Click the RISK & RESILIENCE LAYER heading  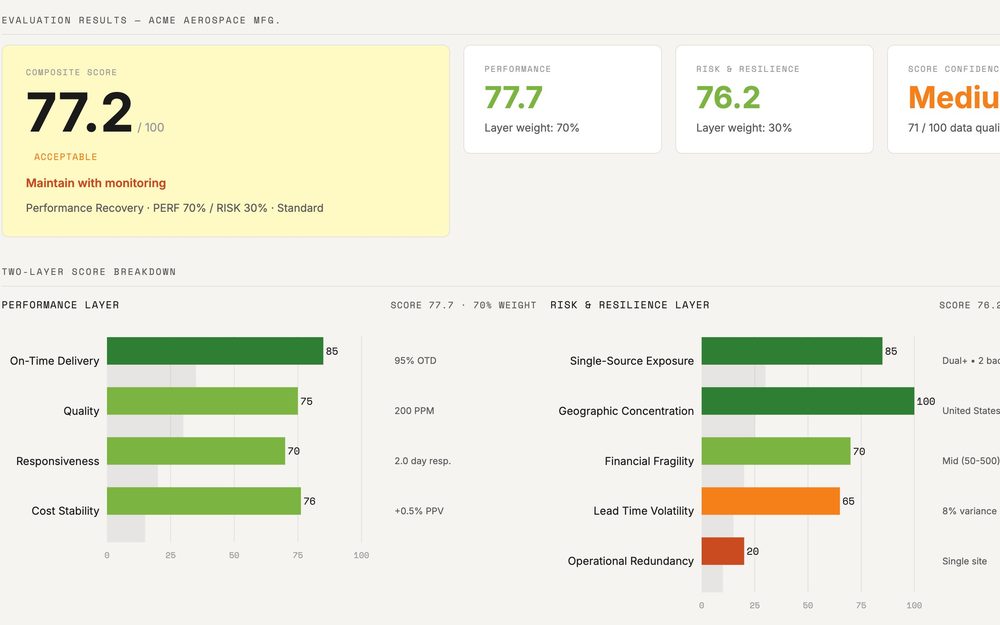629,305
